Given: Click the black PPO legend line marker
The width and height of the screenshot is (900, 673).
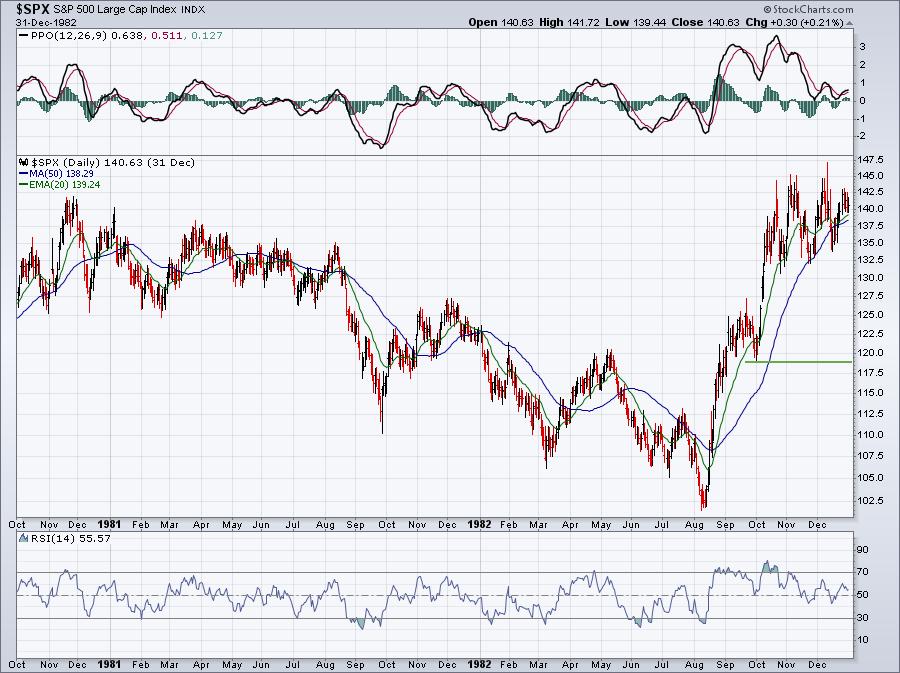Looking at the screenshot, I should [x=23, y=35].
